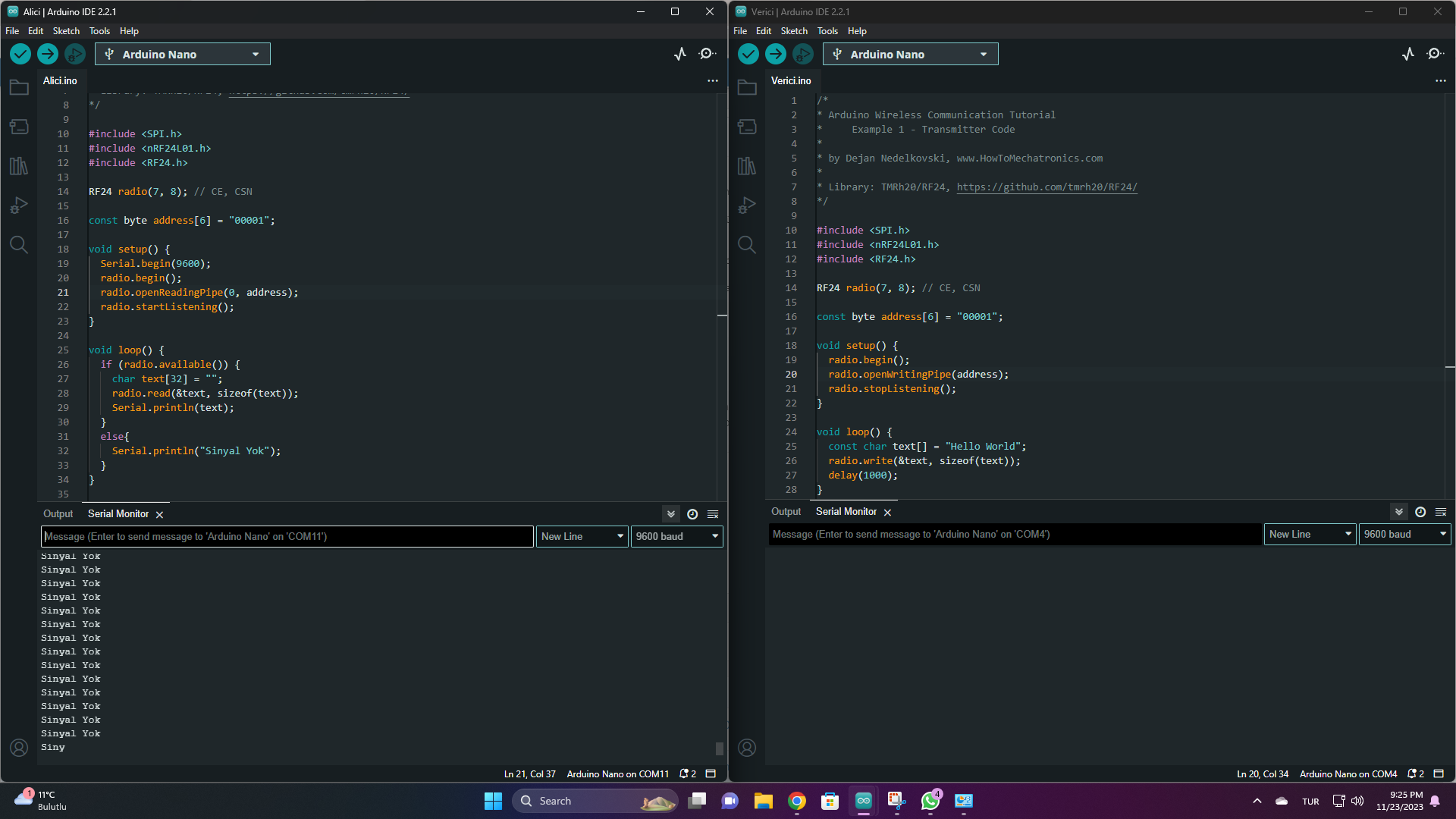
Task: Open Sketch menu in Alici window
Action: point(66,31)
